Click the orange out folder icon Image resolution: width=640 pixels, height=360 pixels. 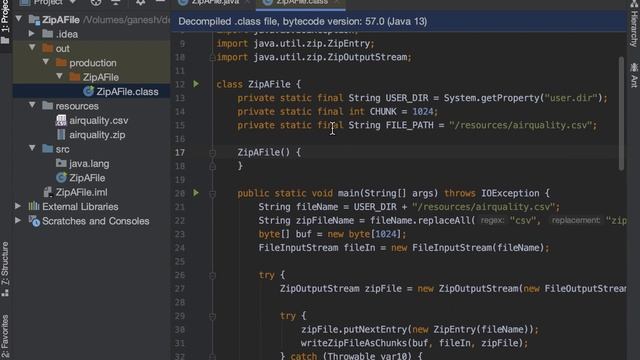[47, 48]
